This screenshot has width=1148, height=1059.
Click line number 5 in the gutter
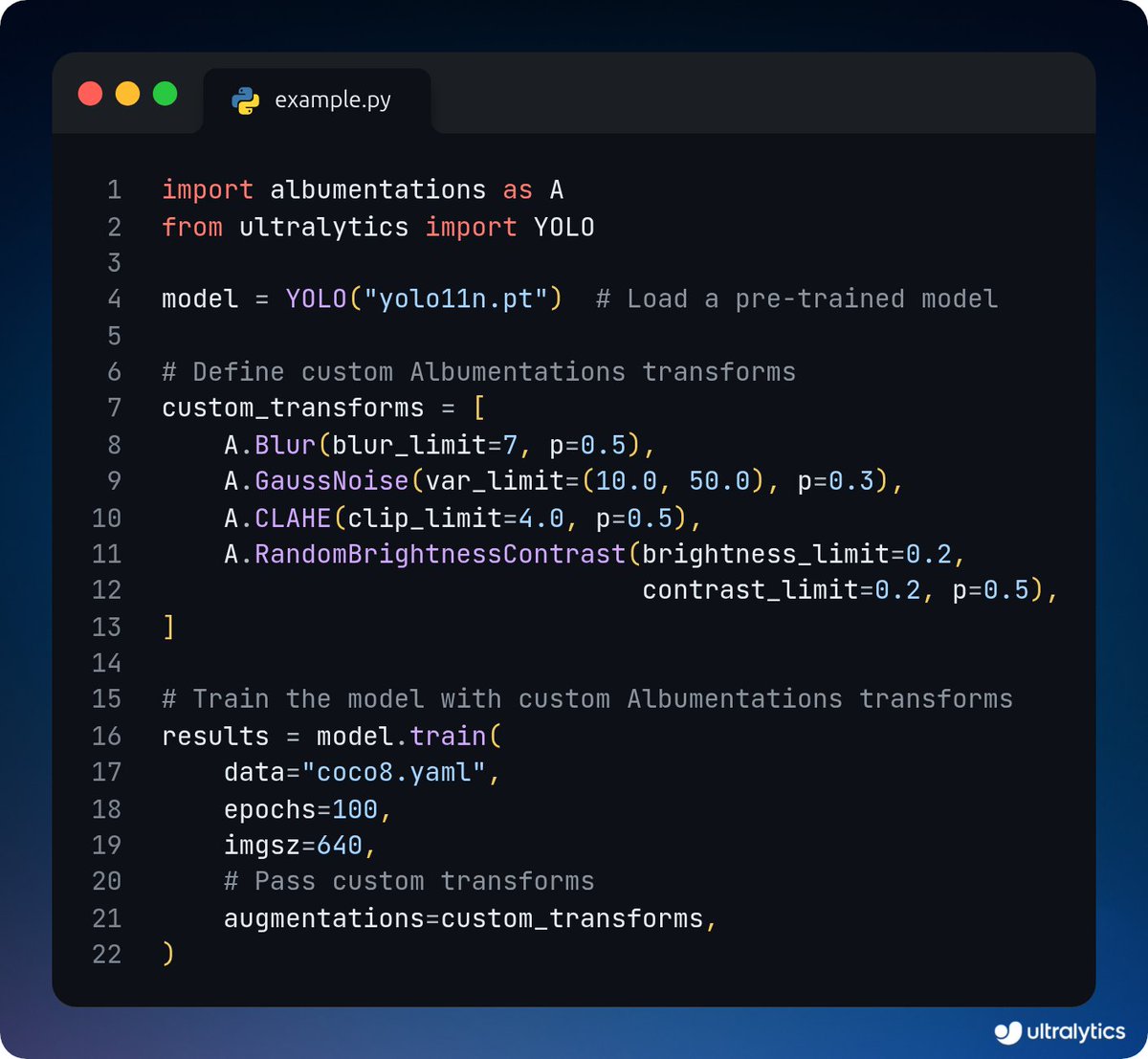pos(115,336)
